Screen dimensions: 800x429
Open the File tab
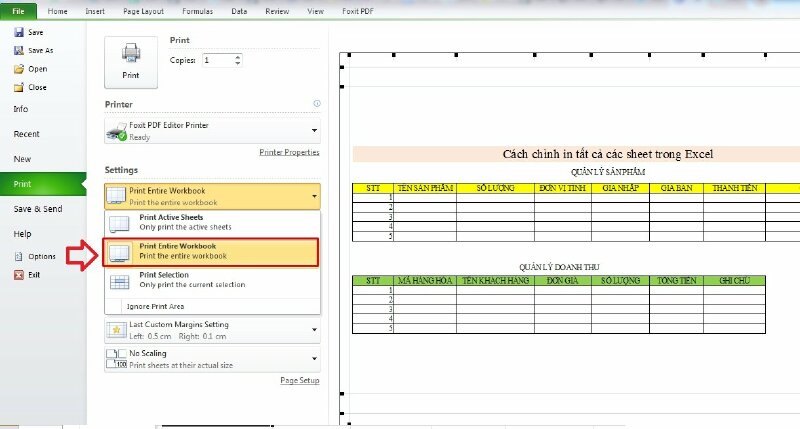click(18, 11)
